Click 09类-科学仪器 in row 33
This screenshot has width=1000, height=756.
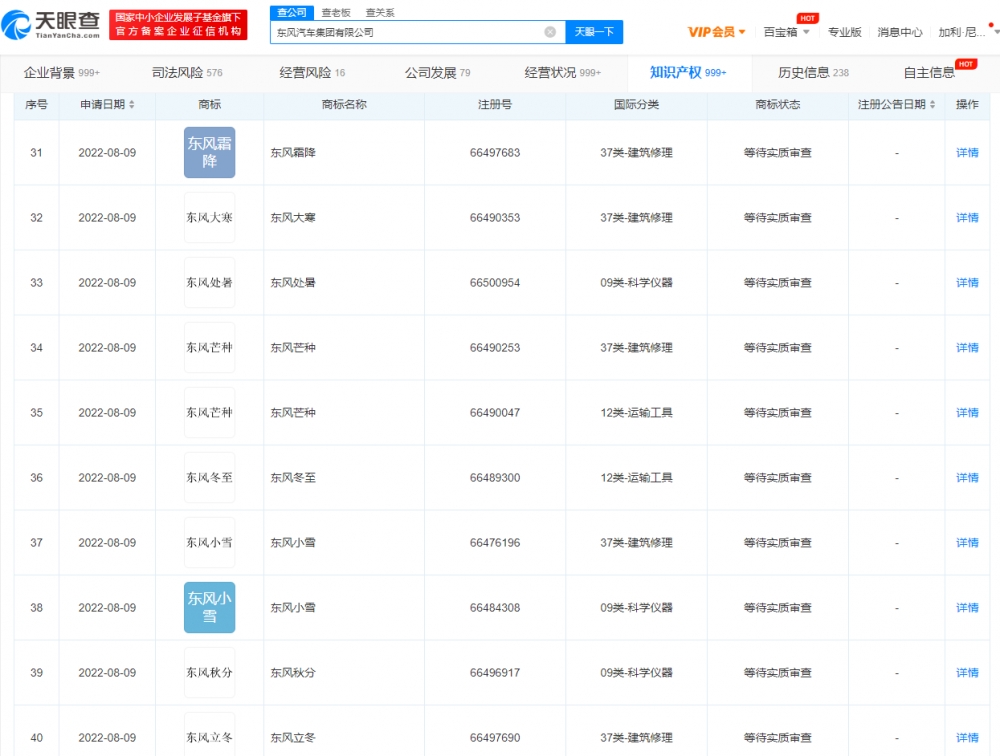click(x=636, y=283)
